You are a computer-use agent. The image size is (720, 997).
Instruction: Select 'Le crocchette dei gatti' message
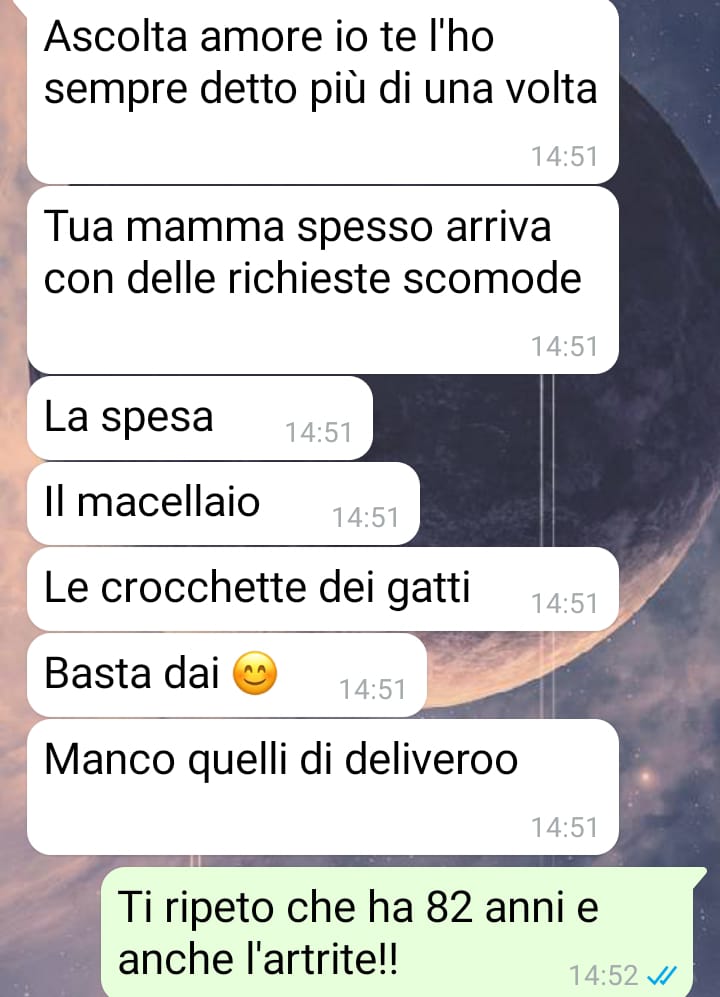tap(322, 589)
